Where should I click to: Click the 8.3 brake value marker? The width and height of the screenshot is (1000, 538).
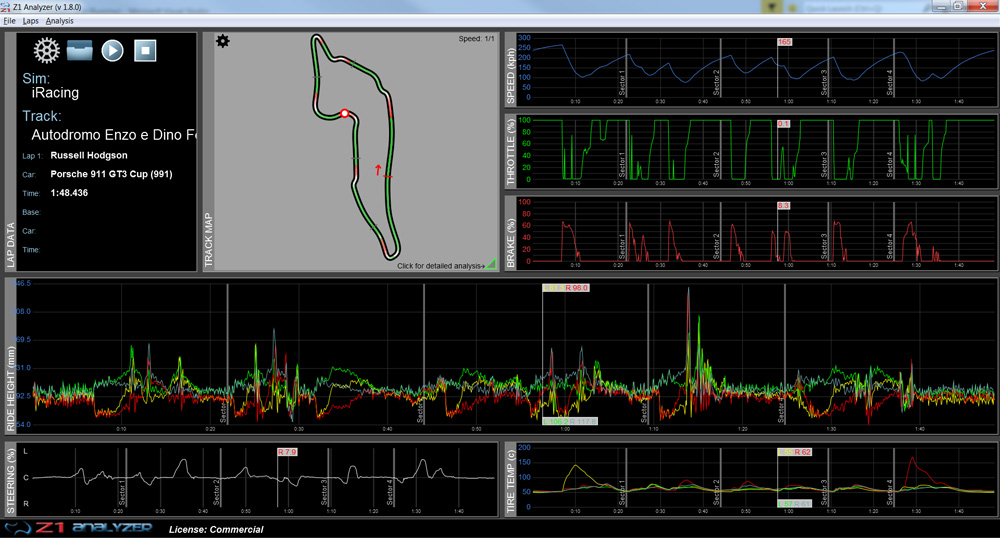coord(784,206)
